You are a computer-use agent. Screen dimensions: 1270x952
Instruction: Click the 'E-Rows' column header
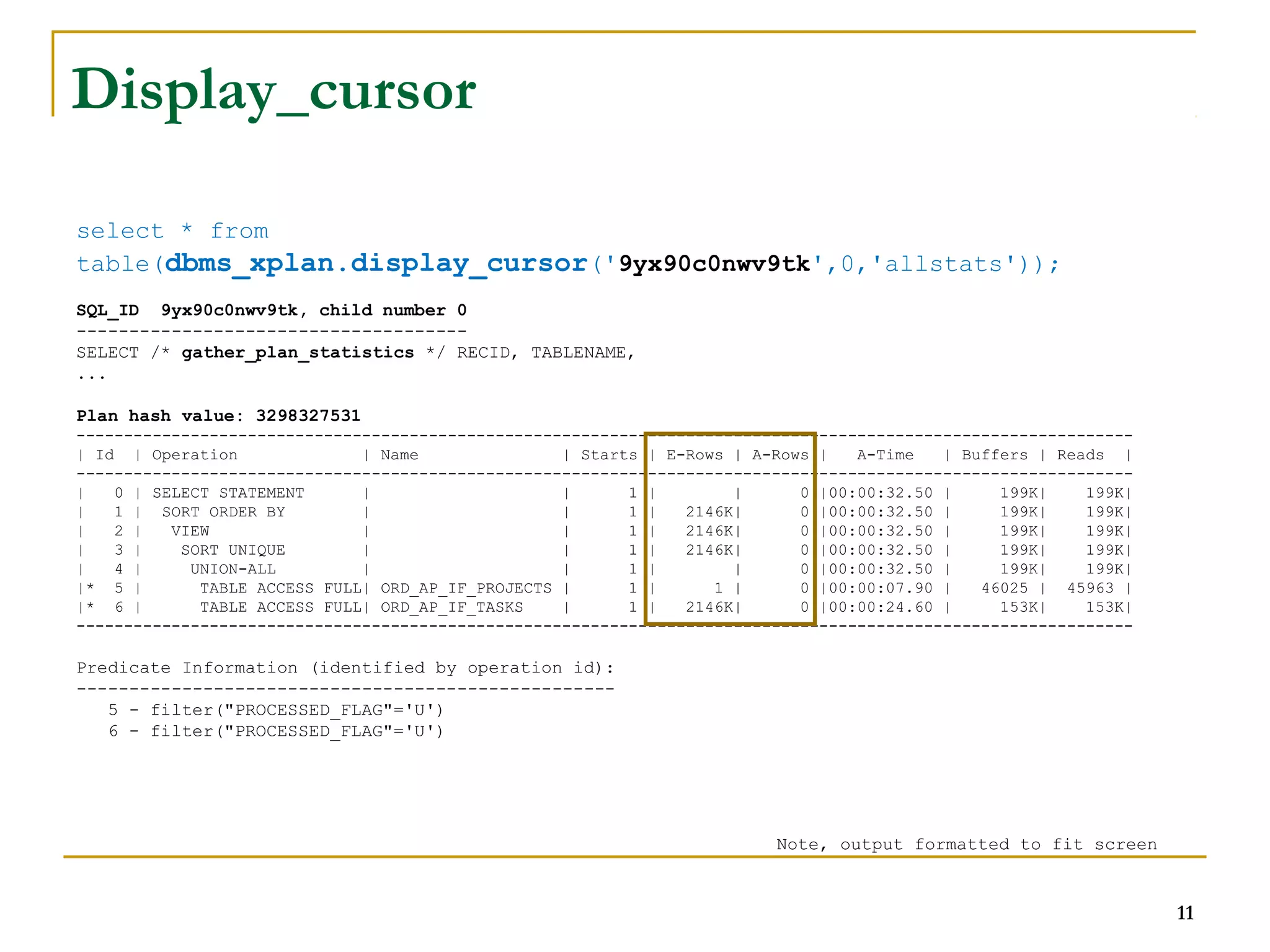click(x=695, y=456)
